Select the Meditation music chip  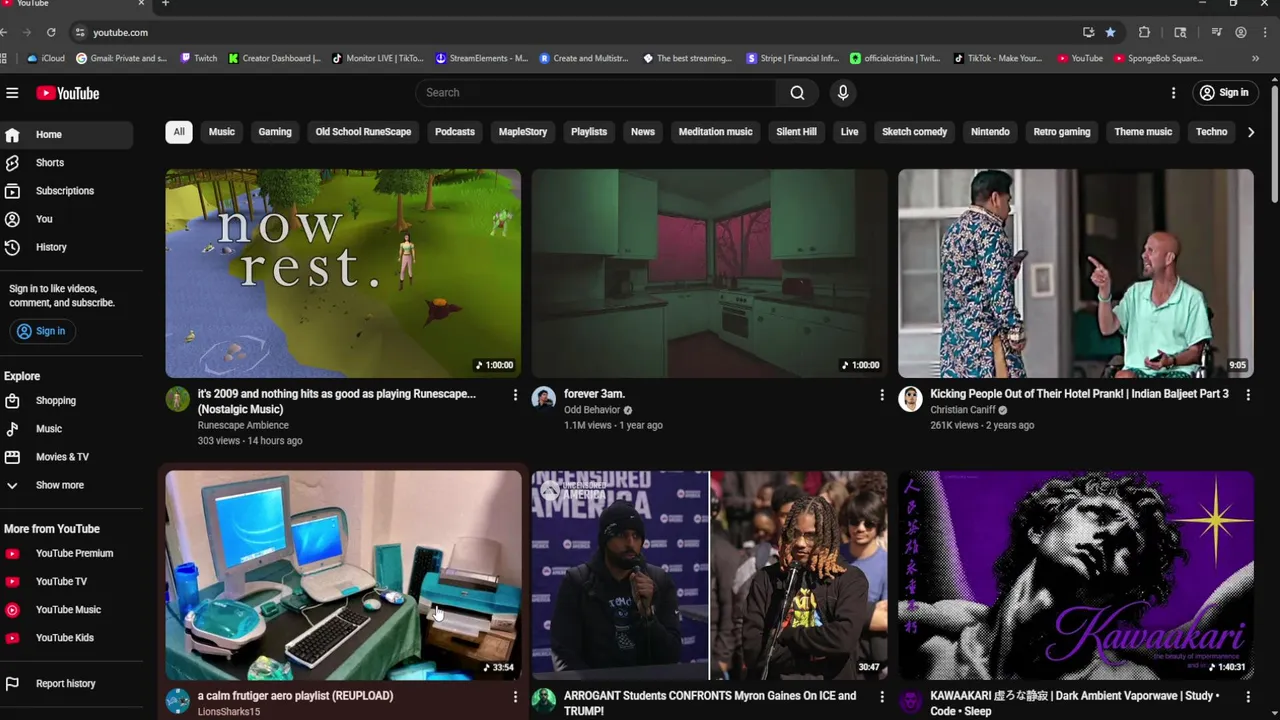pos(715,132)
